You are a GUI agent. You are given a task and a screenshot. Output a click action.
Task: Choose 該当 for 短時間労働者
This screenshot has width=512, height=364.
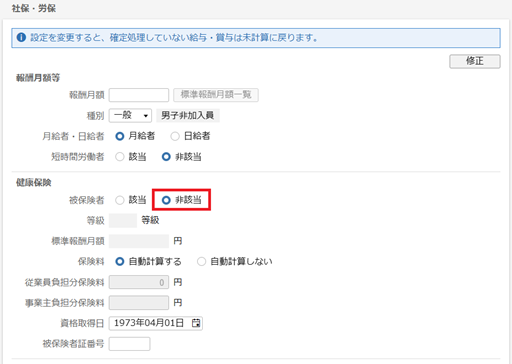pos(120,157)
